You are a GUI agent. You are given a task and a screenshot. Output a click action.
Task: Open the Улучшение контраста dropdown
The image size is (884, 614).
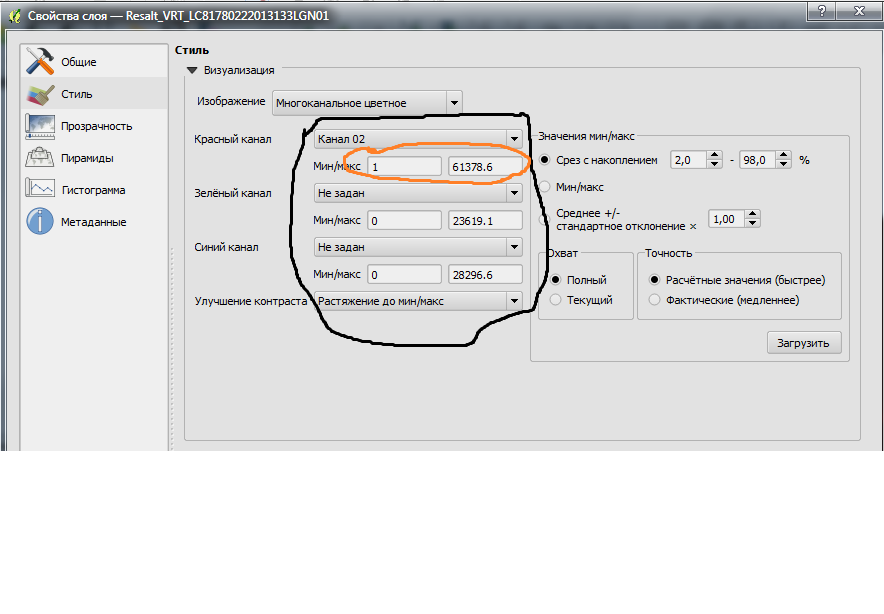(x=418, y=301)
